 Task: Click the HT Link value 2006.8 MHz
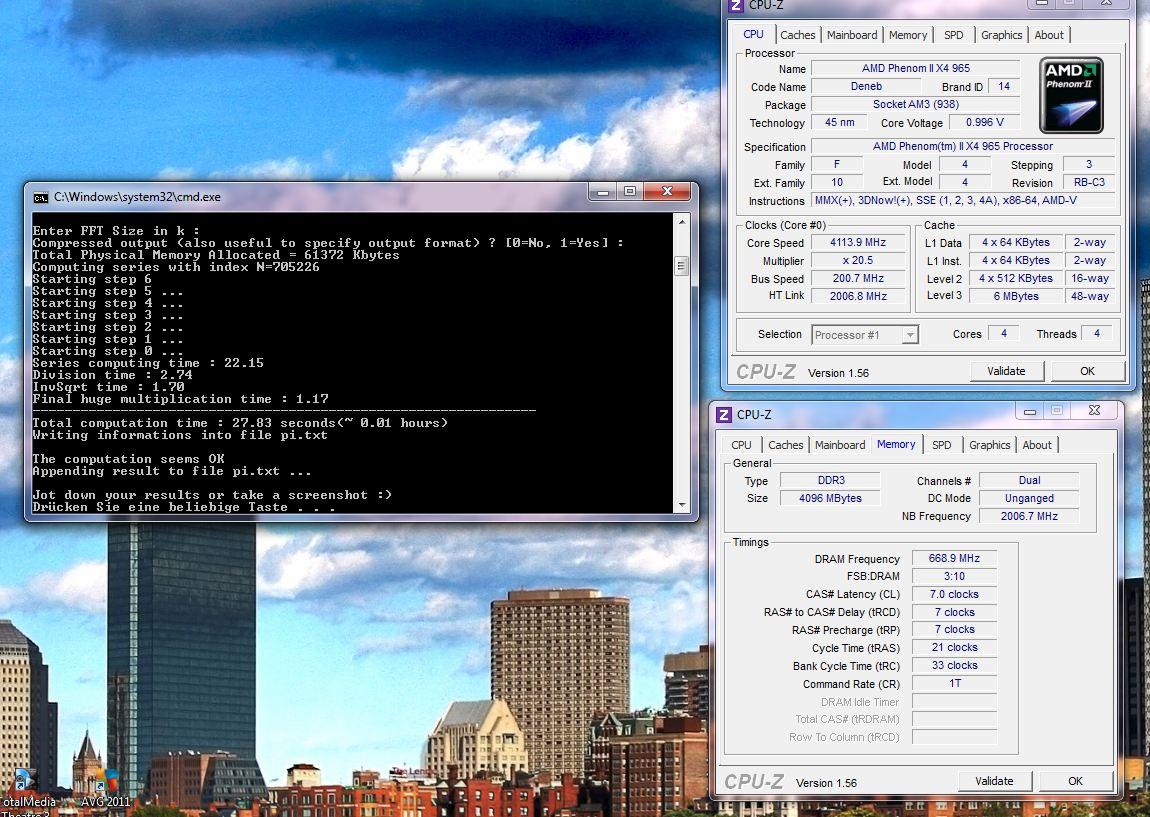click(857, 296)
